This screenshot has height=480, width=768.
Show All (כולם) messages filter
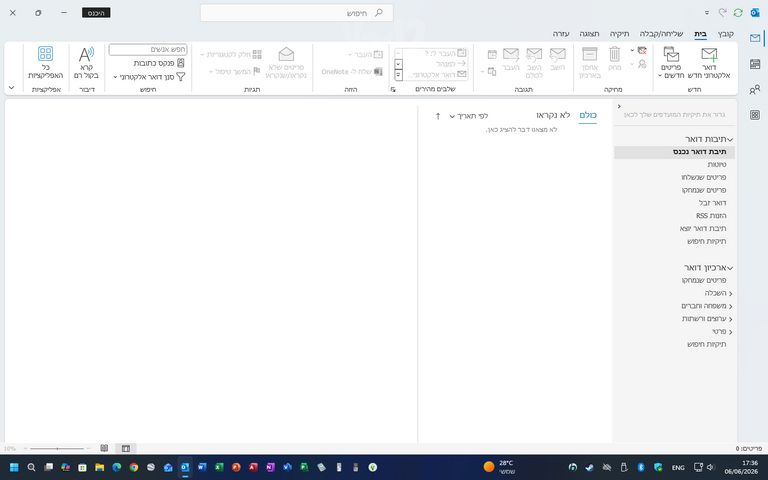[588, 115]
